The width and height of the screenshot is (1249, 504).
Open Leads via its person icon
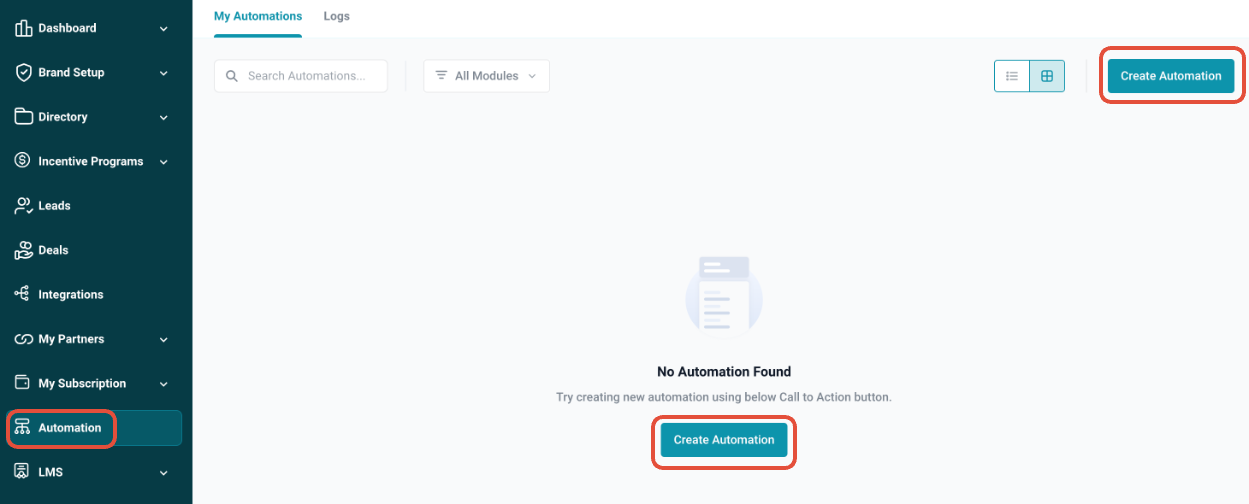click(x=24, y=206)
